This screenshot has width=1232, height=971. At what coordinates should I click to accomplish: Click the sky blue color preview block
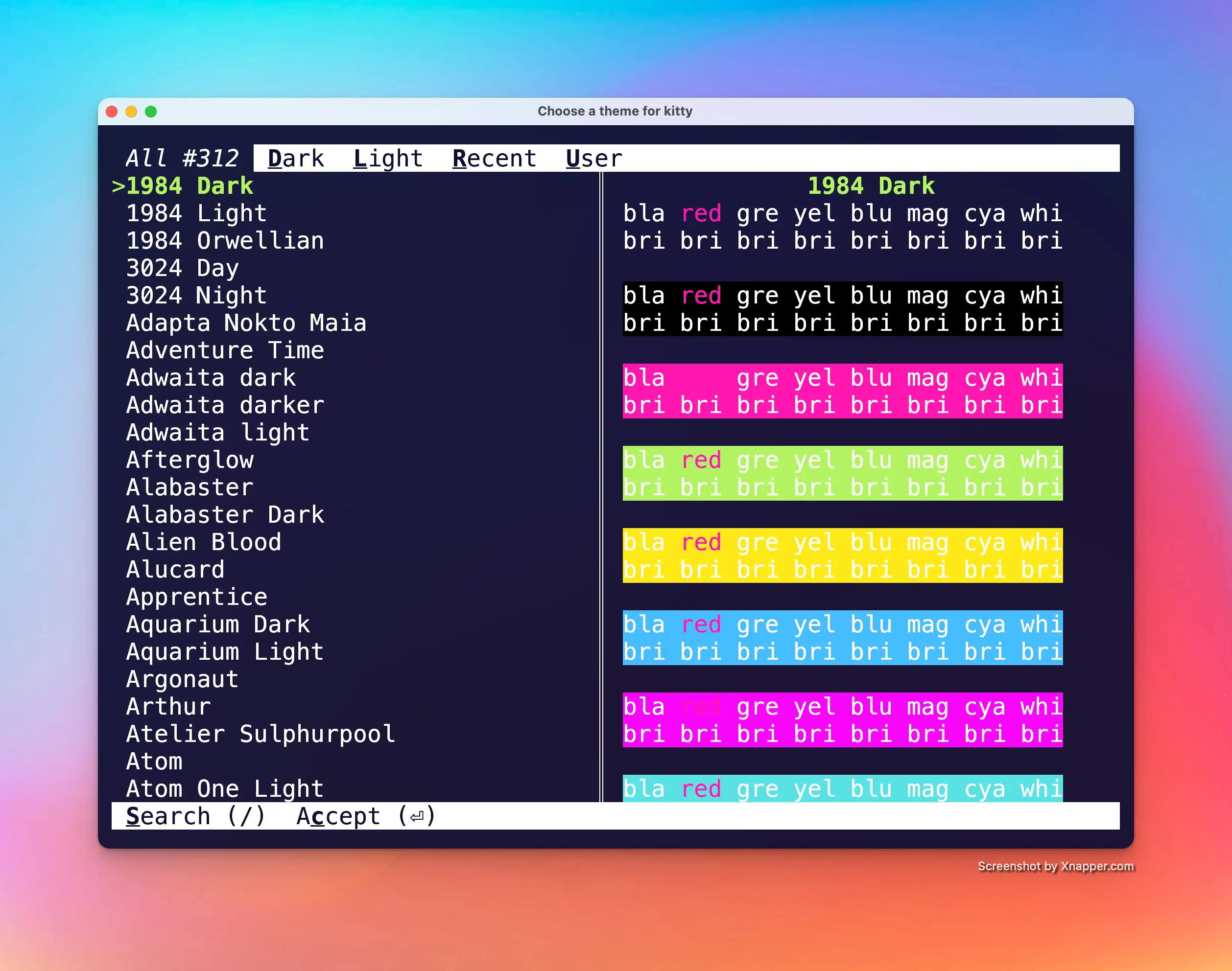842,637
